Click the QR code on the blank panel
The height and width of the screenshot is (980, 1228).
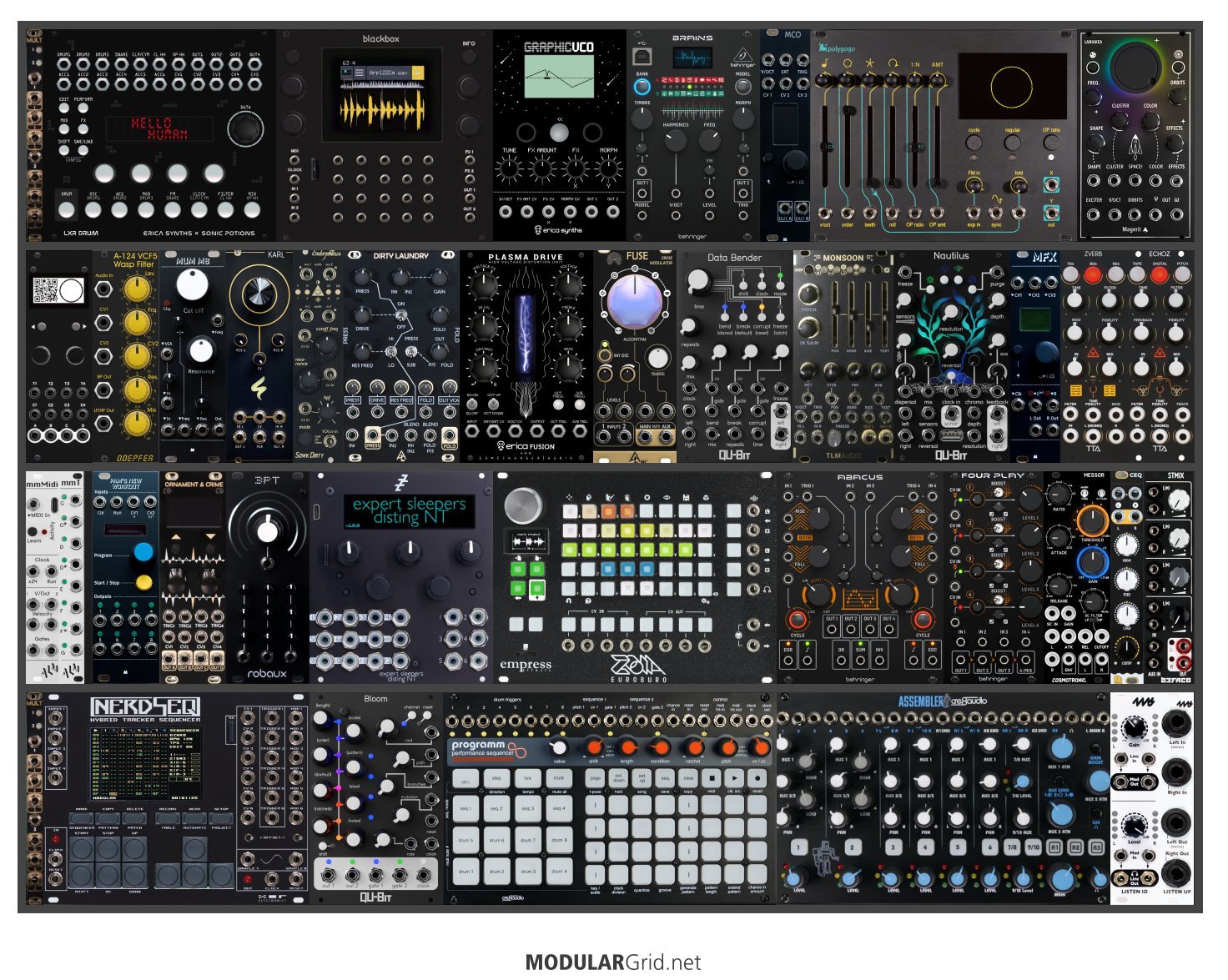(x=45, y=290)
